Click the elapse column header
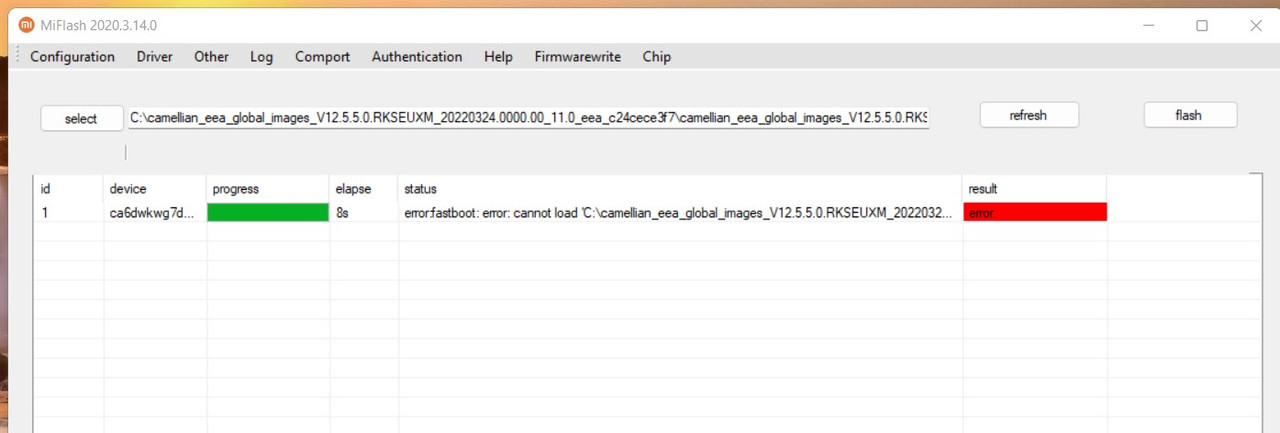Screen dimensions: 1280x433 (x=364, y=188)
